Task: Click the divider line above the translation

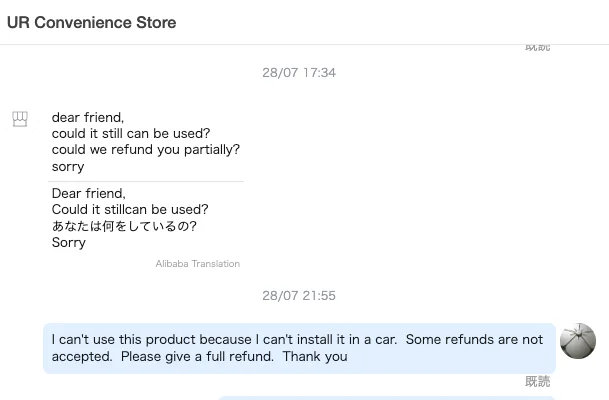Action: (148, 181)
